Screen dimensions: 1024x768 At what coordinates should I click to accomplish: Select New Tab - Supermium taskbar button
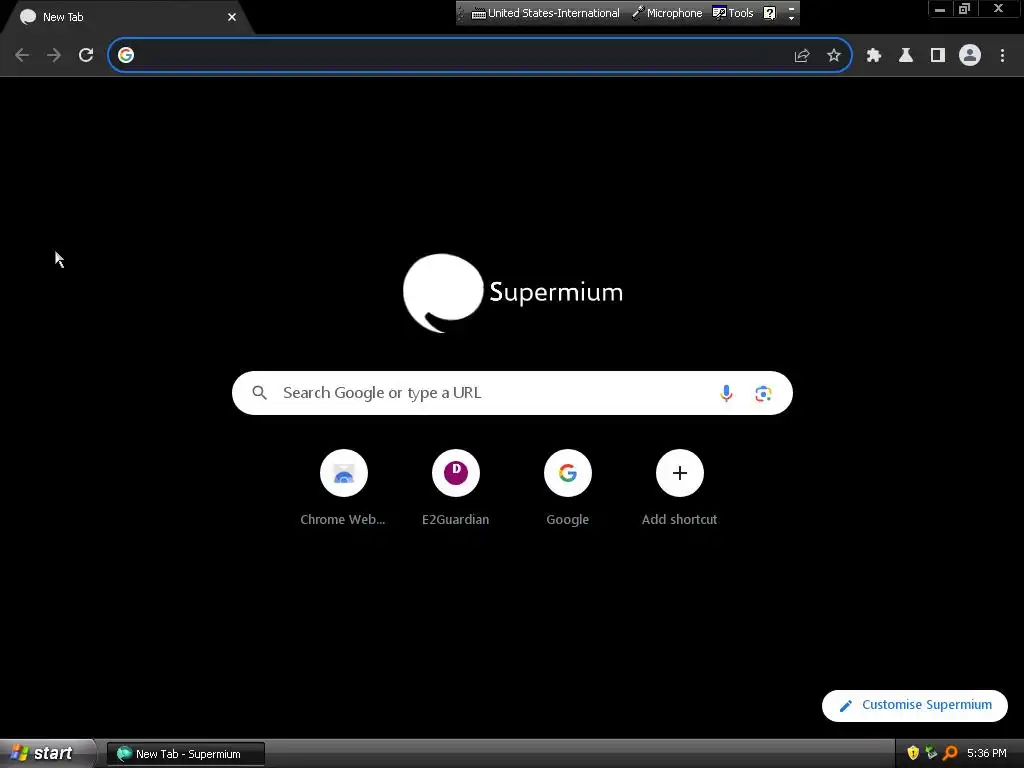tap(186, 754)
